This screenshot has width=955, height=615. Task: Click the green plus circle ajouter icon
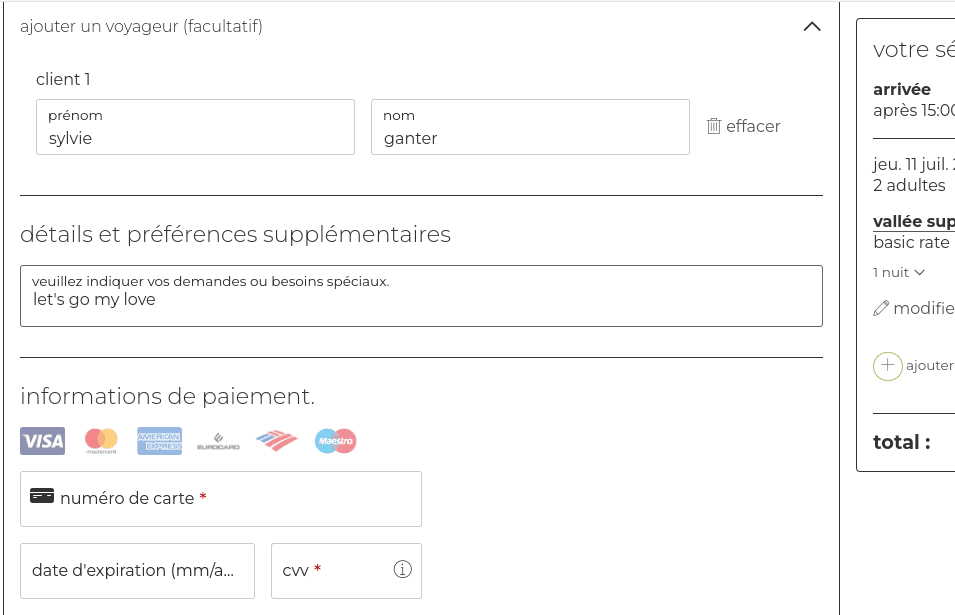pos(887,366)
